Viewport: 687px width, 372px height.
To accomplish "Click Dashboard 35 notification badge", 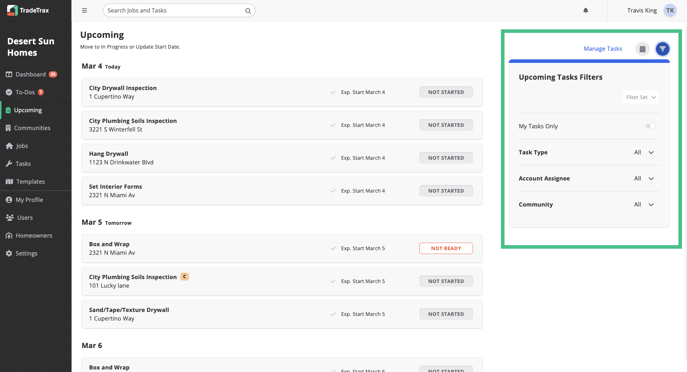I will (x=53, y=74).
